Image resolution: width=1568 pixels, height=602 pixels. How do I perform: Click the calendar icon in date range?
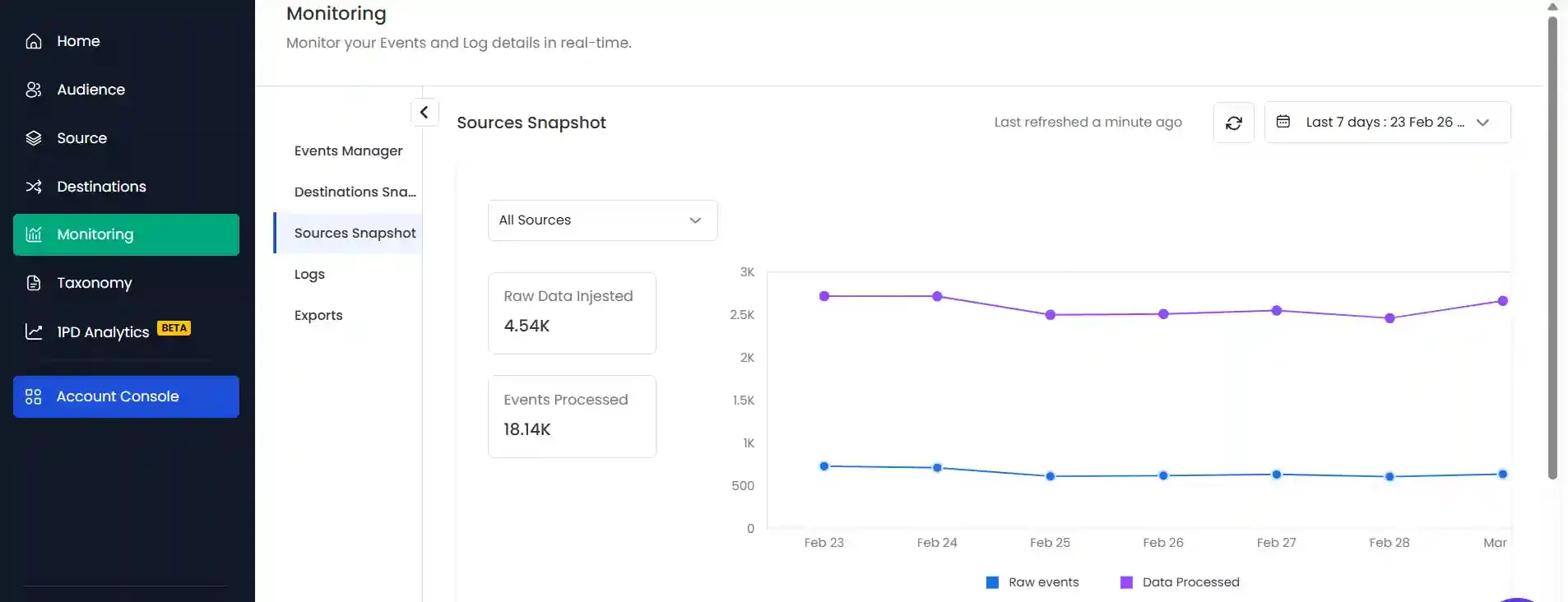1283,122
